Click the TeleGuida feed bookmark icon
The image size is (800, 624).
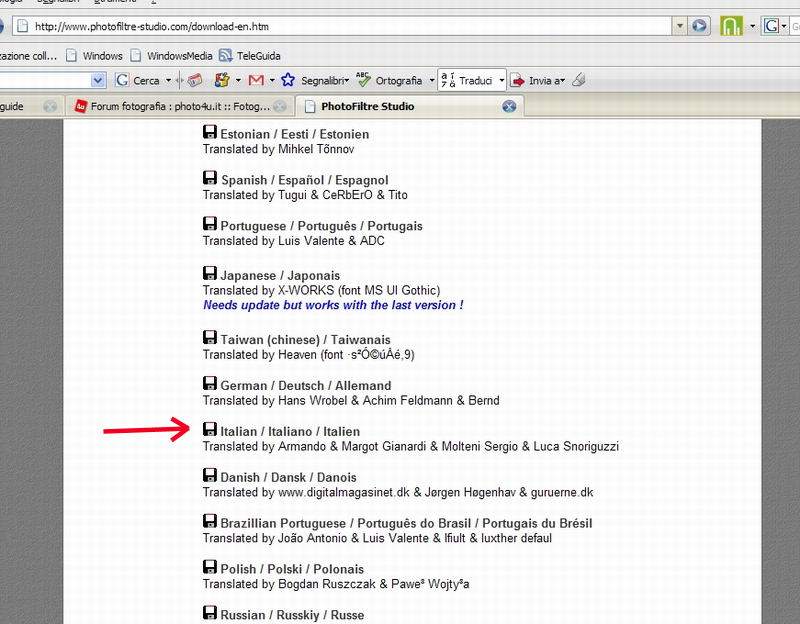click(x=226, y=56)
